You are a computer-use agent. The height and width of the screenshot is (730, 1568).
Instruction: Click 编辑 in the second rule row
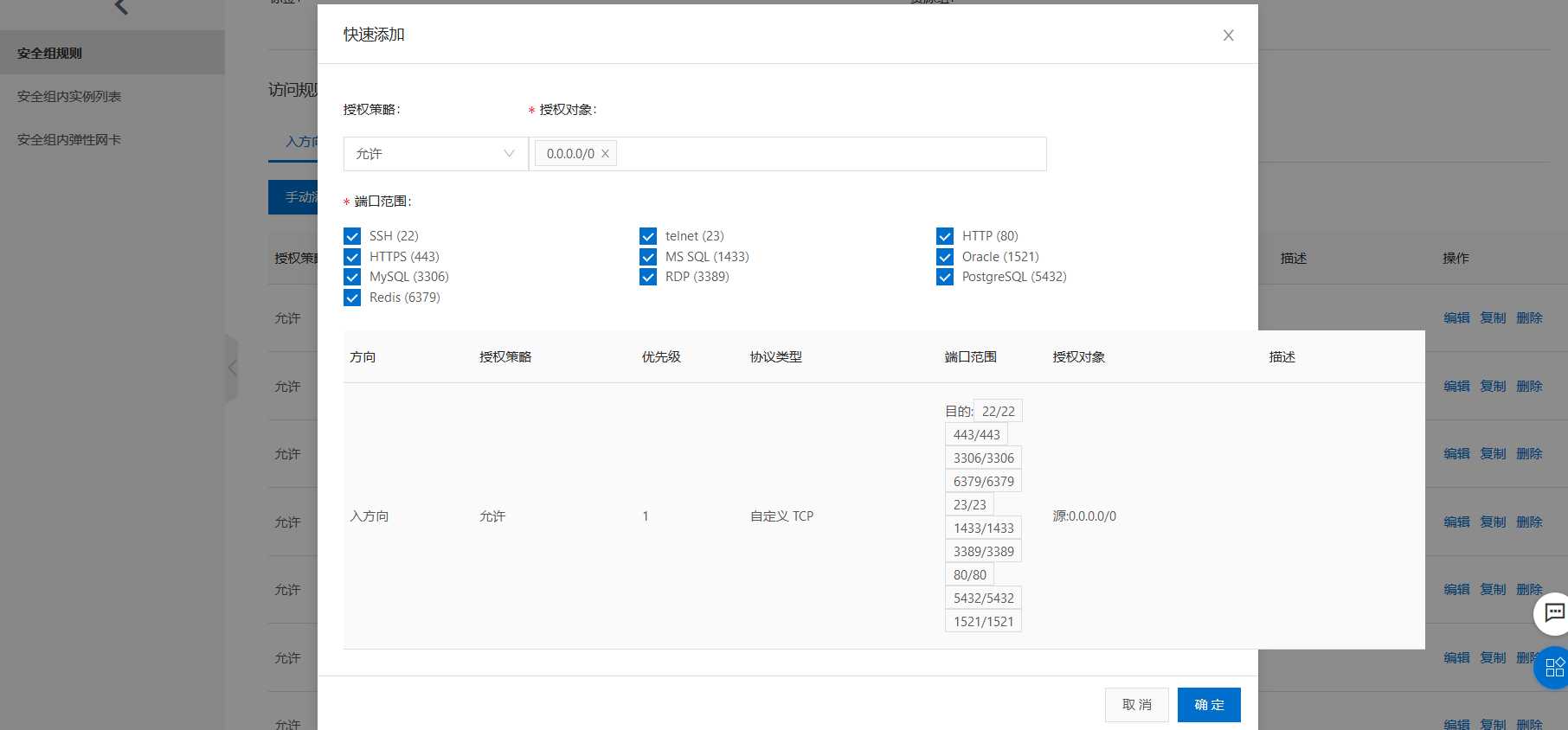1456,387
